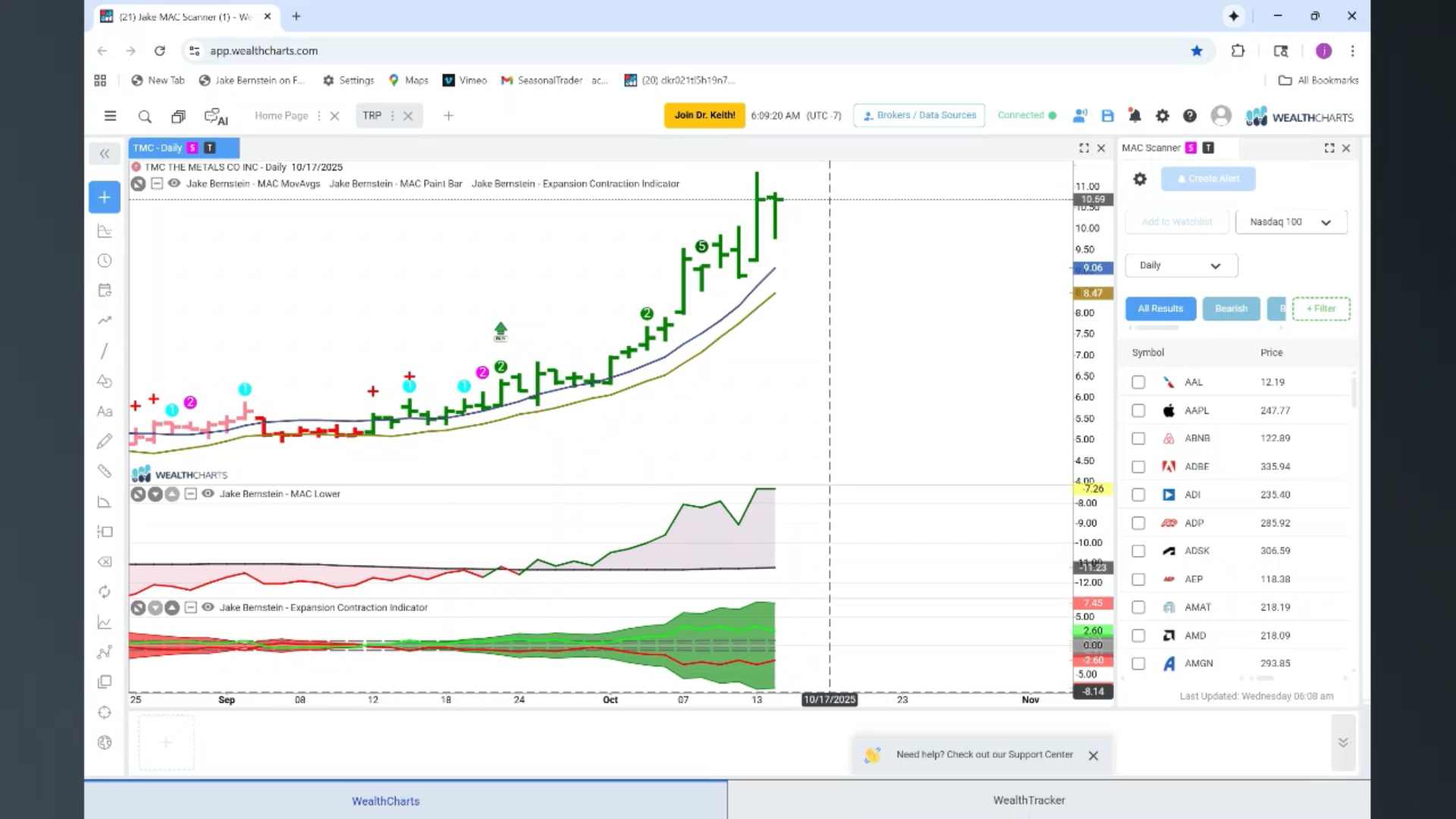Screen dimensions: 1456x819
Task: Tick the ADP checkbox
Action: click(x=1138, y=523)
